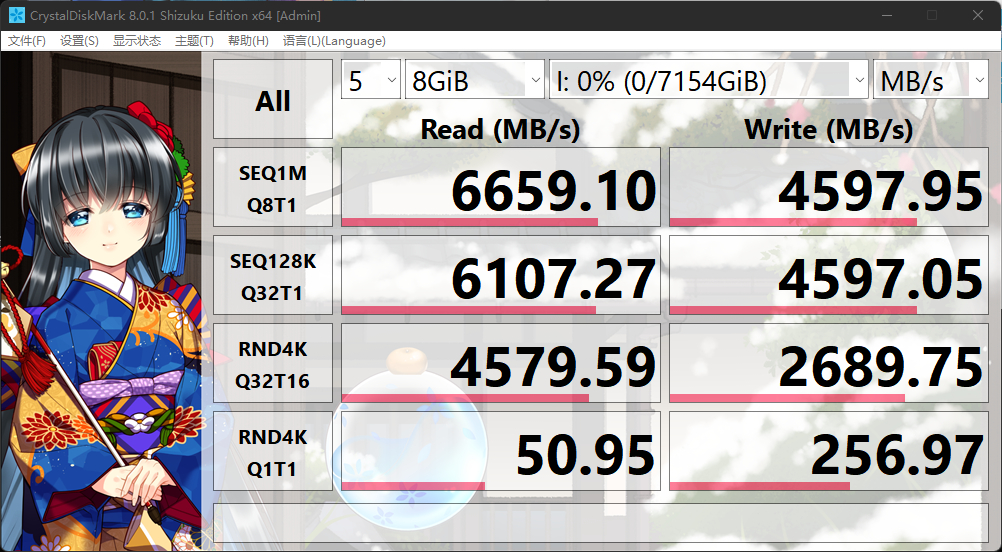Viewport: 1002px width, 552px height.
Task: Maximize the CrystalDiskMark window
Action: (x=932, y=15)
